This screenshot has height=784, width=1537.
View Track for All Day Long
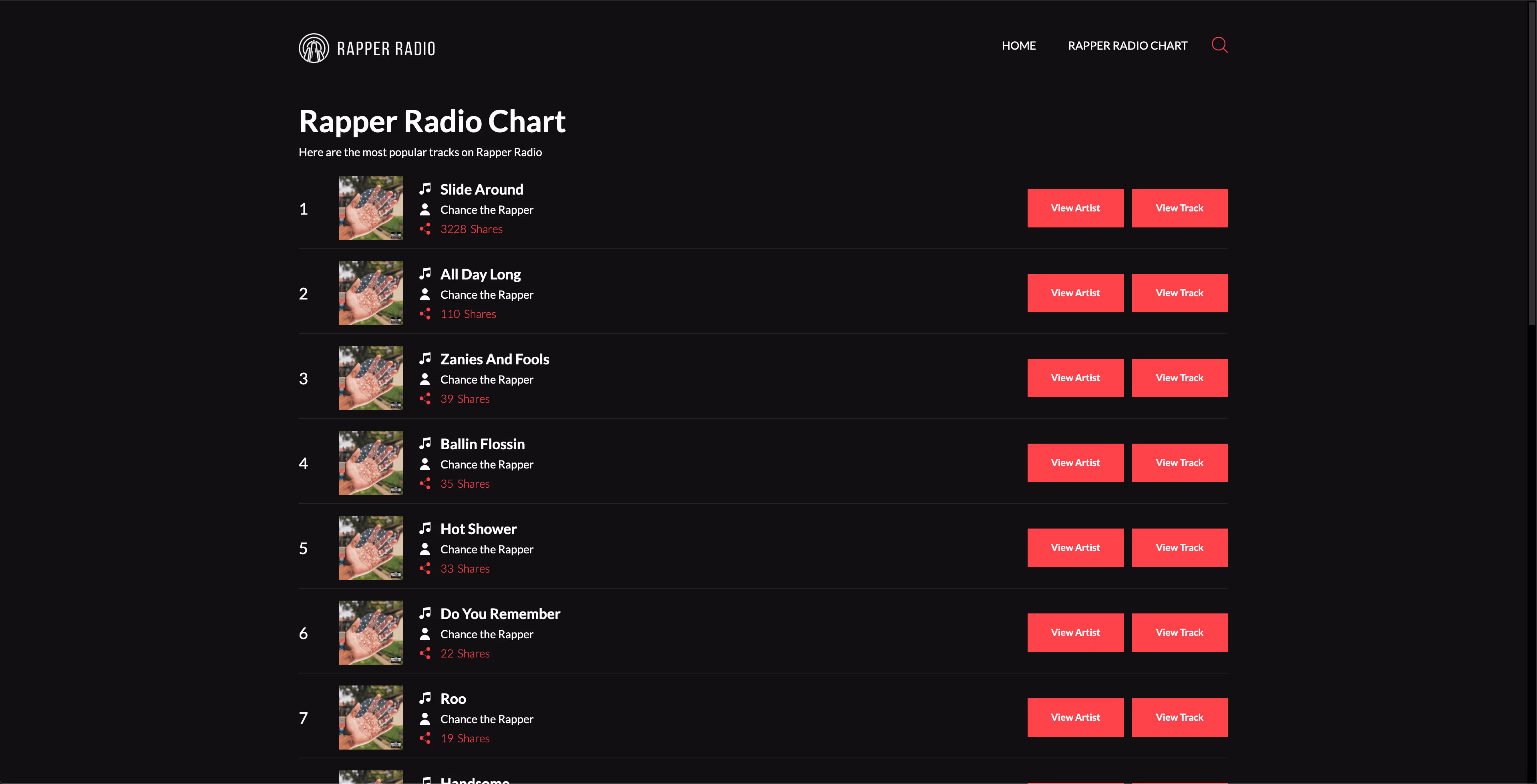tap(1180, 293)
